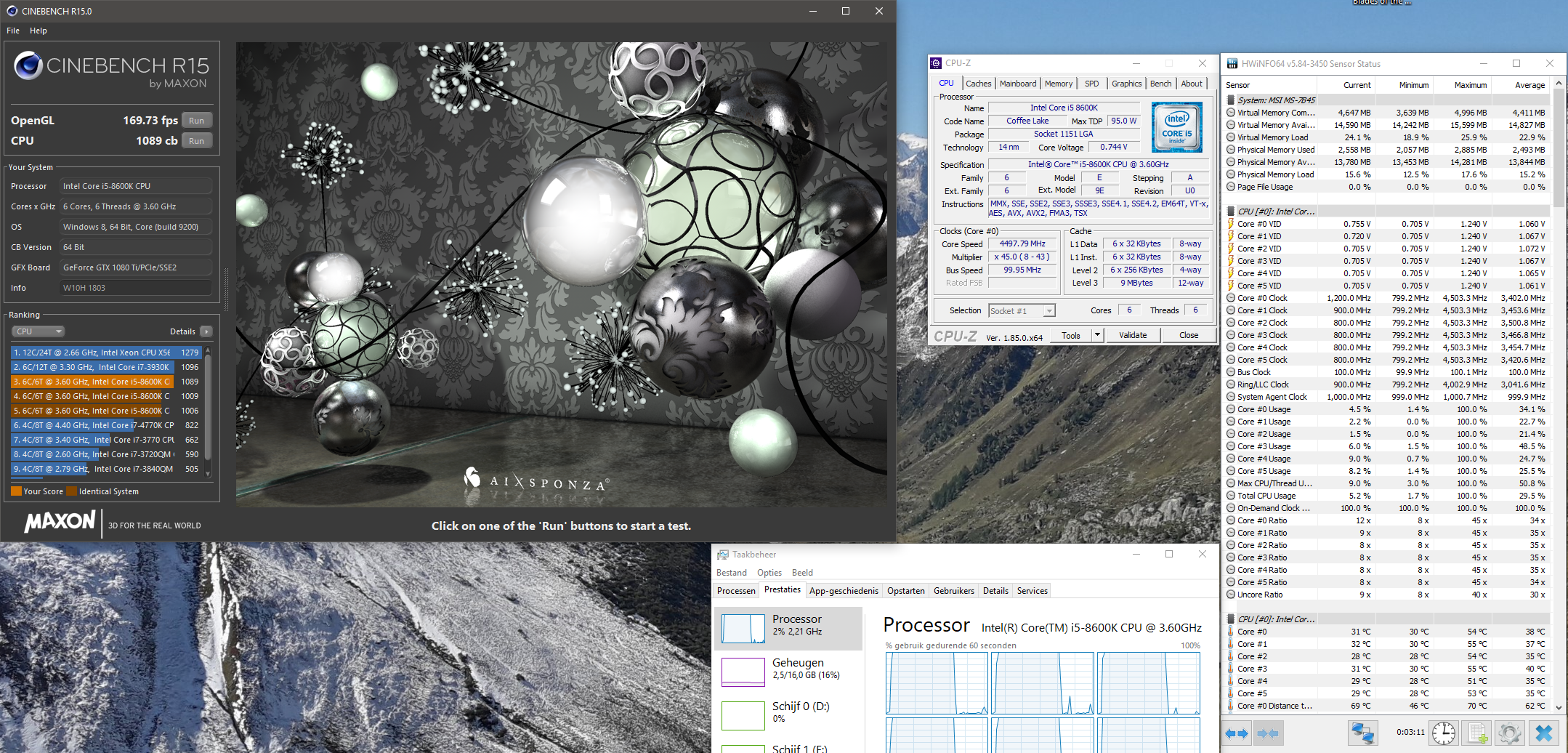Screen dimensions: 1568x753
Task: Click Tools button in CPU-Z
Action: point(1071,335)
